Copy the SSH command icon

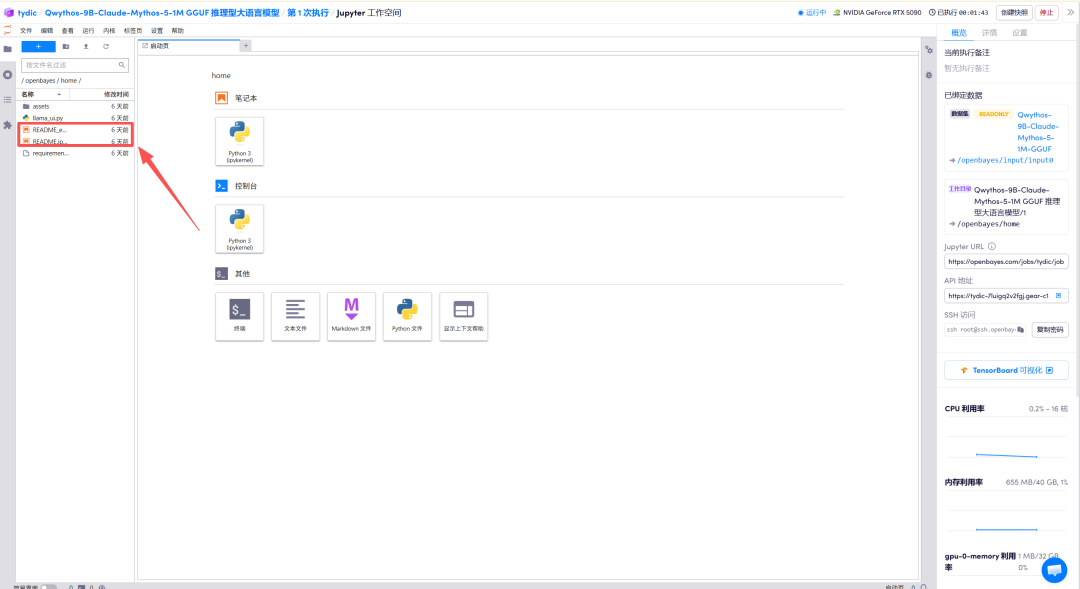pyautogui.click(x=1021, y=329)
